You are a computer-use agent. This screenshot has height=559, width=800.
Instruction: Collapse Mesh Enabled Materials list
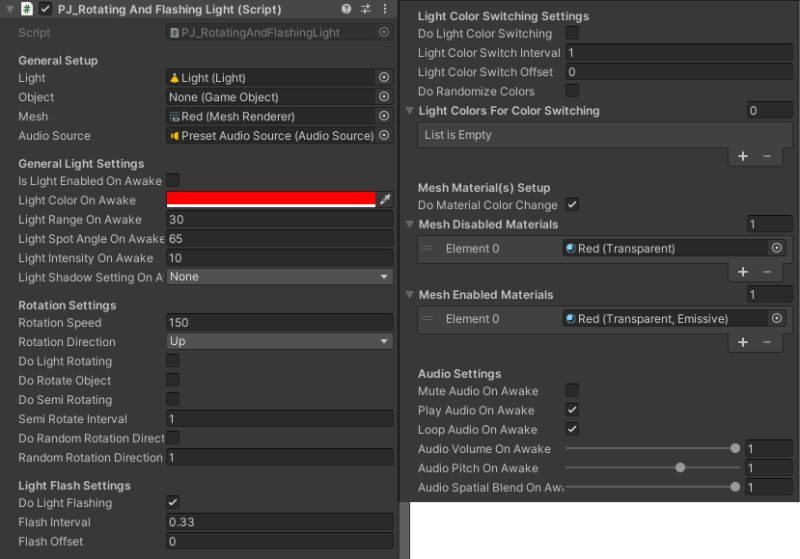(x=409, y=294)
